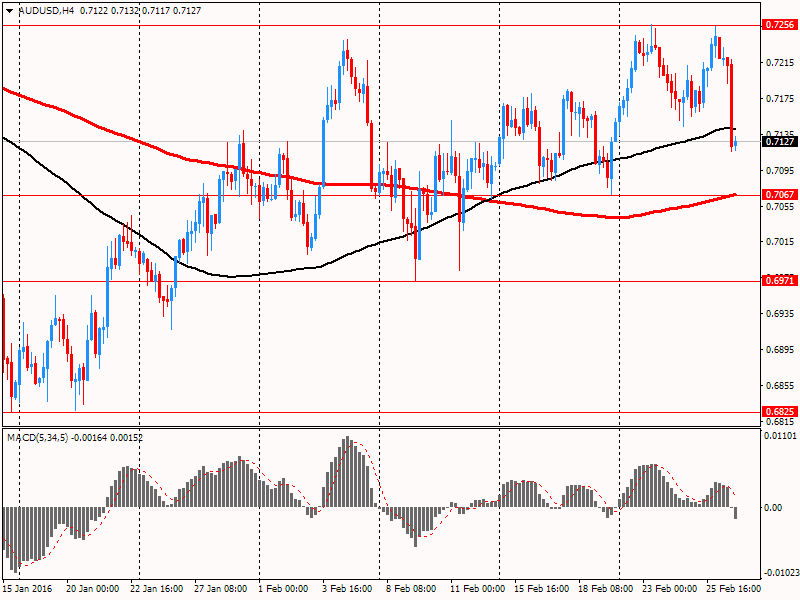Select the 0.6825 red price label
Viewport: 800px width, 600px height.
tap(778, 412)
